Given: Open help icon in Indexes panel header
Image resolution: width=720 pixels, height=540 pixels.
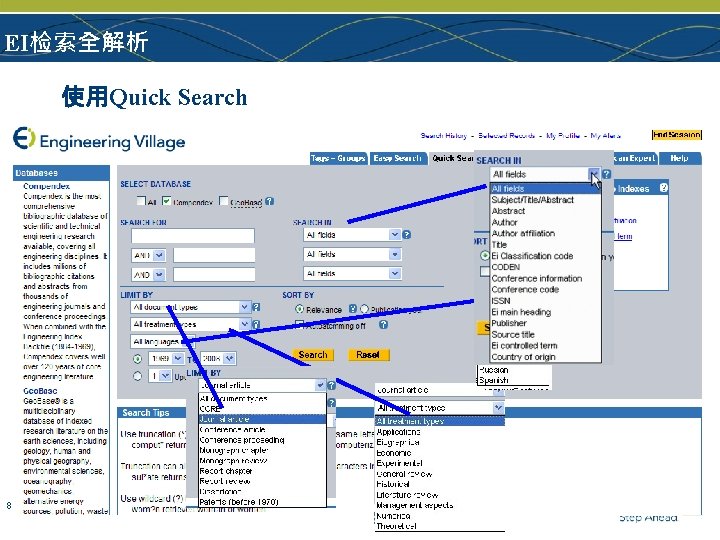Looking at the screenshot, I should 664,187.
